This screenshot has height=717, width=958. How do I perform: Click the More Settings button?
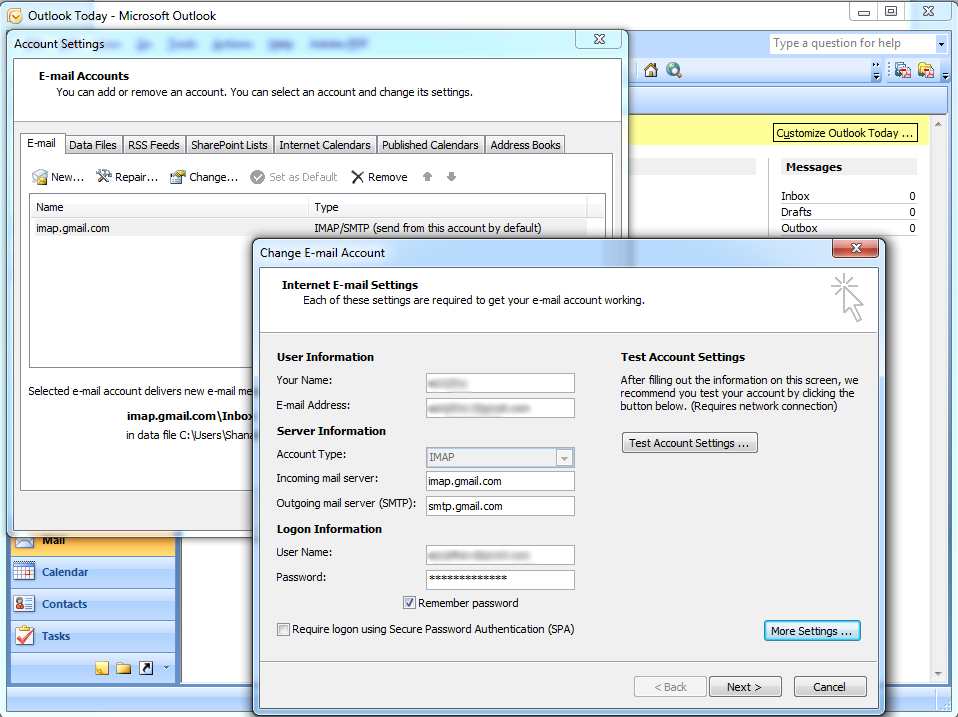click(x=812, y=631)
